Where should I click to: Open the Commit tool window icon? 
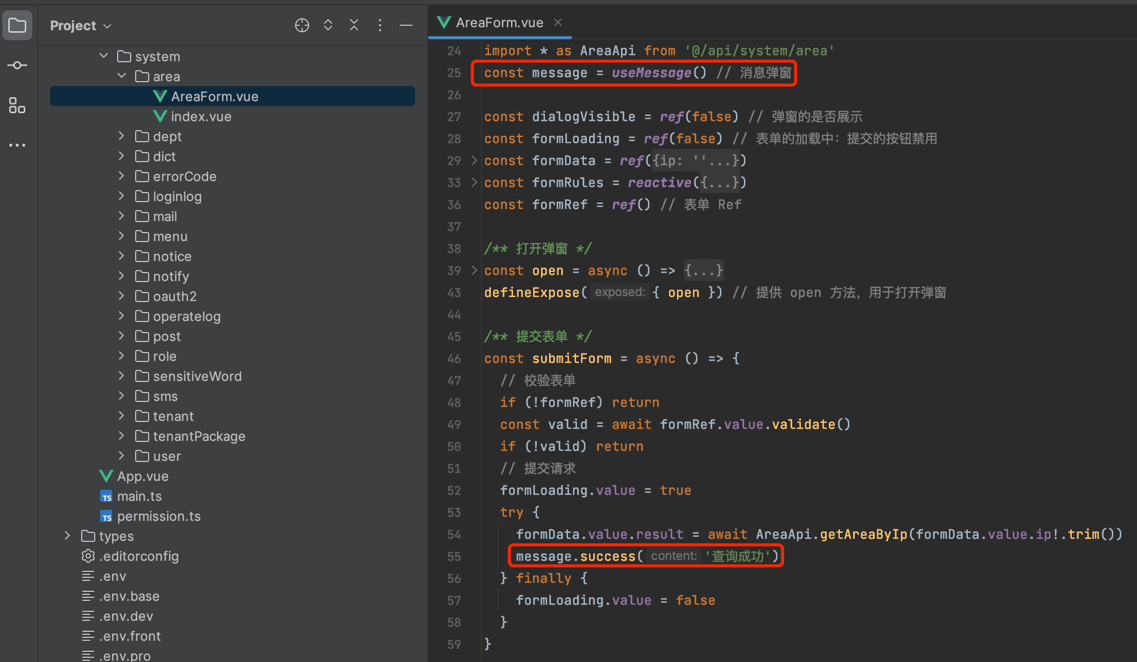click(17, 65)
